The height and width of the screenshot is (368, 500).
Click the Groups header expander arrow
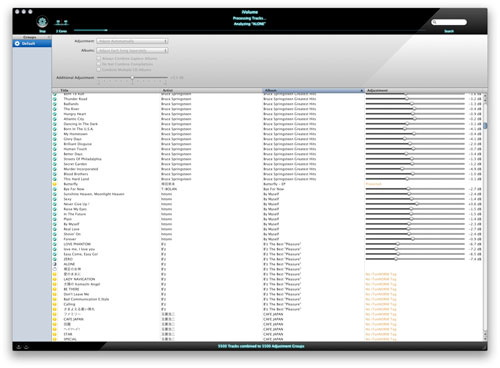click(49, 37)
